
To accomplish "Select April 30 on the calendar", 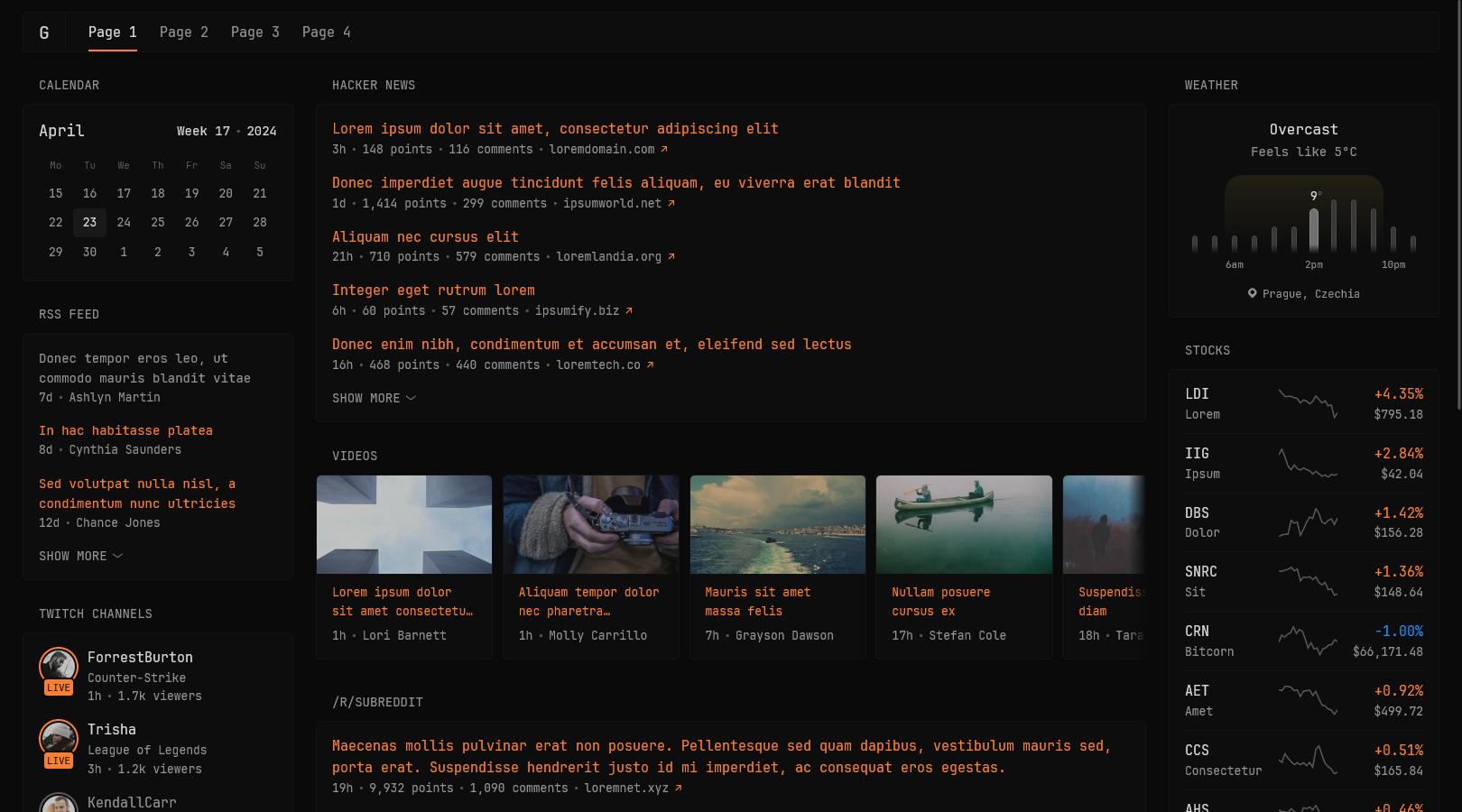I will 89,252.
